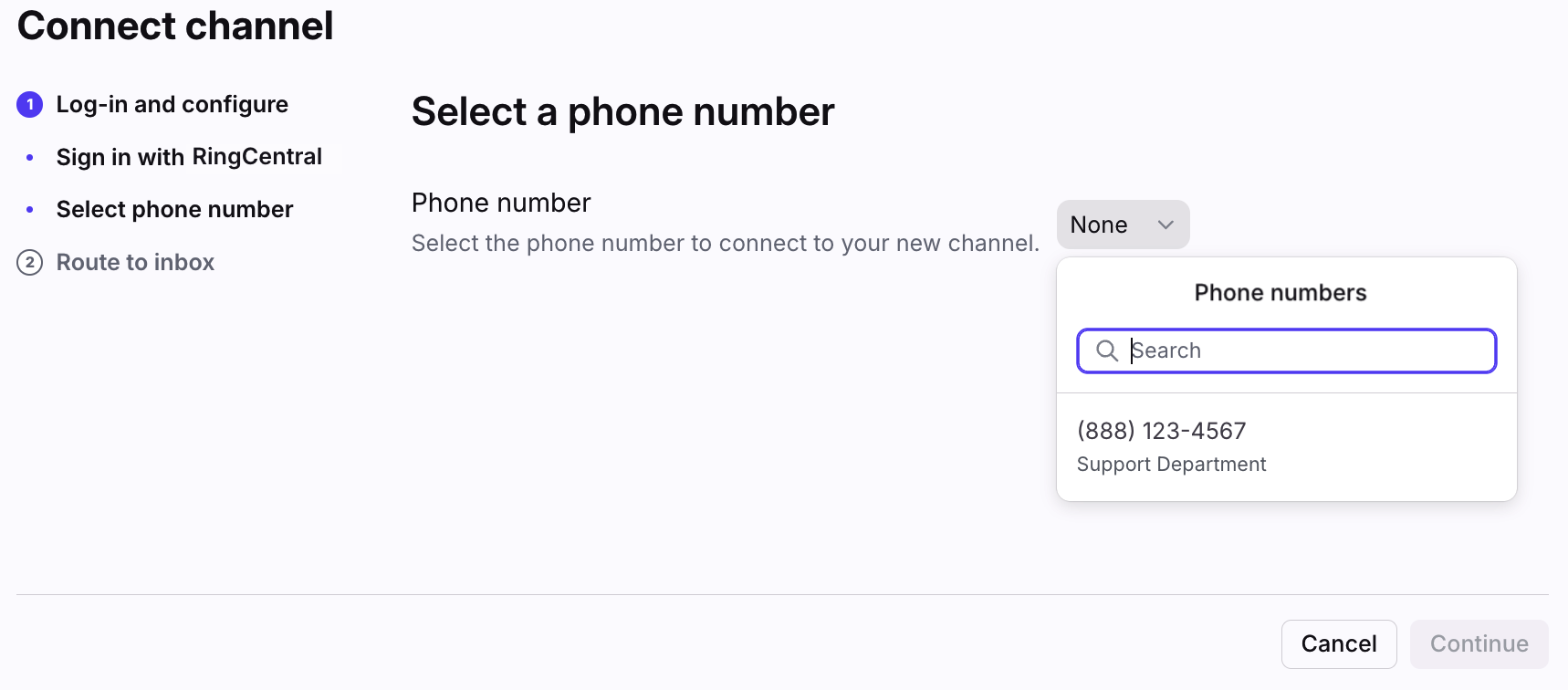Go to Log-in and configure step
The width and height of the screenshot is (1568, 690).
(172, 105)
